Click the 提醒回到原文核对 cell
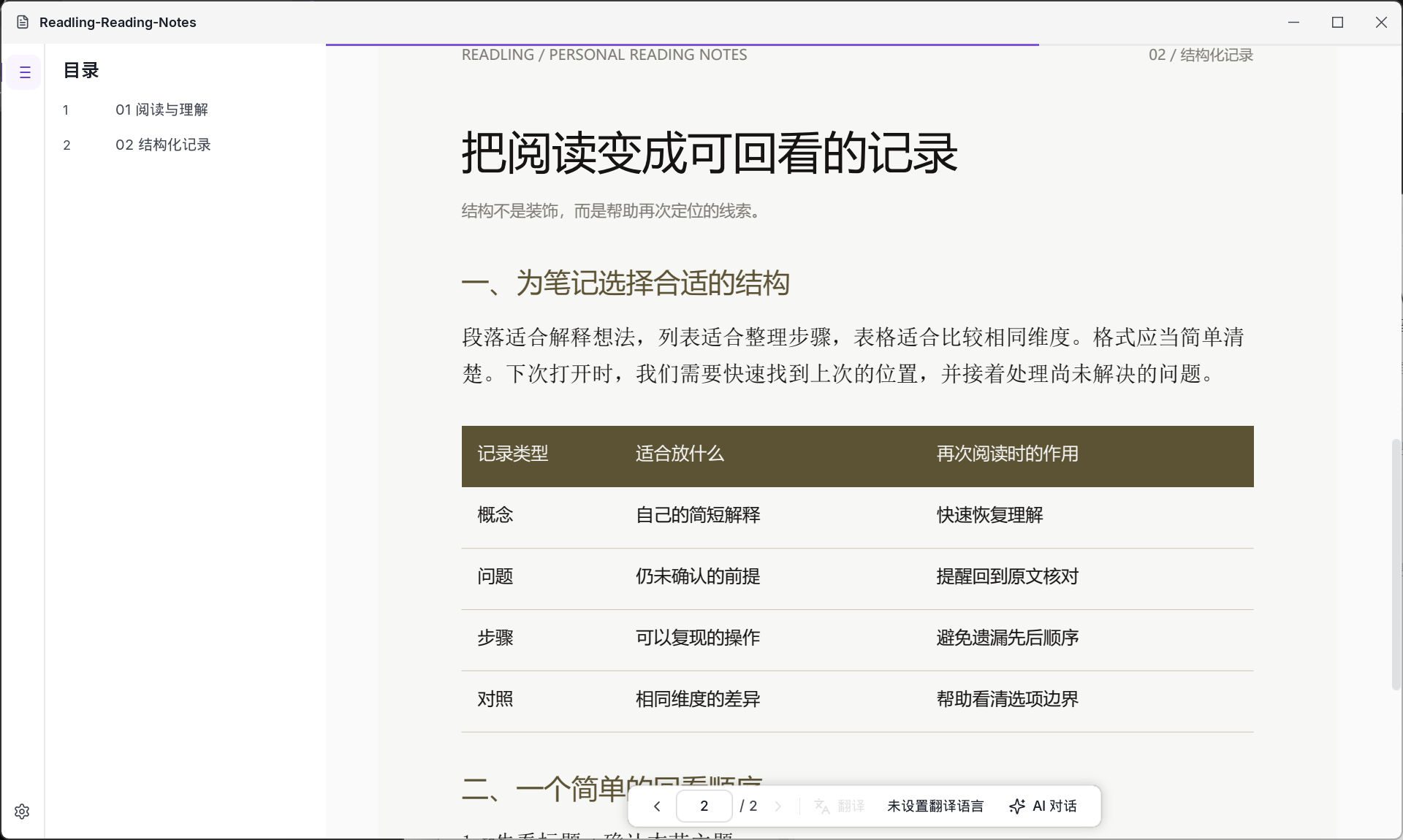 point(1007,576)
